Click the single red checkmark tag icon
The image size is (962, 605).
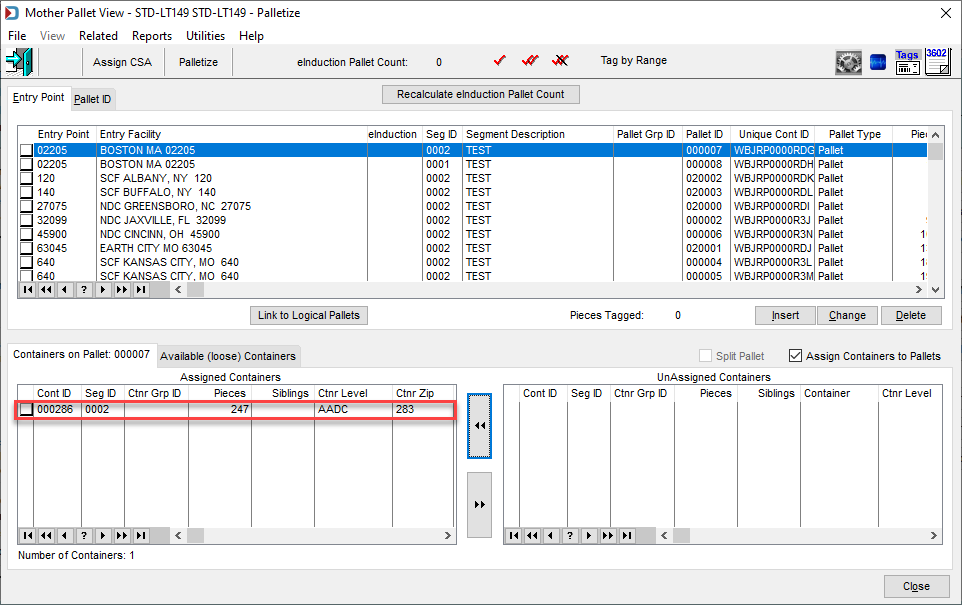[x=499, y=61]
